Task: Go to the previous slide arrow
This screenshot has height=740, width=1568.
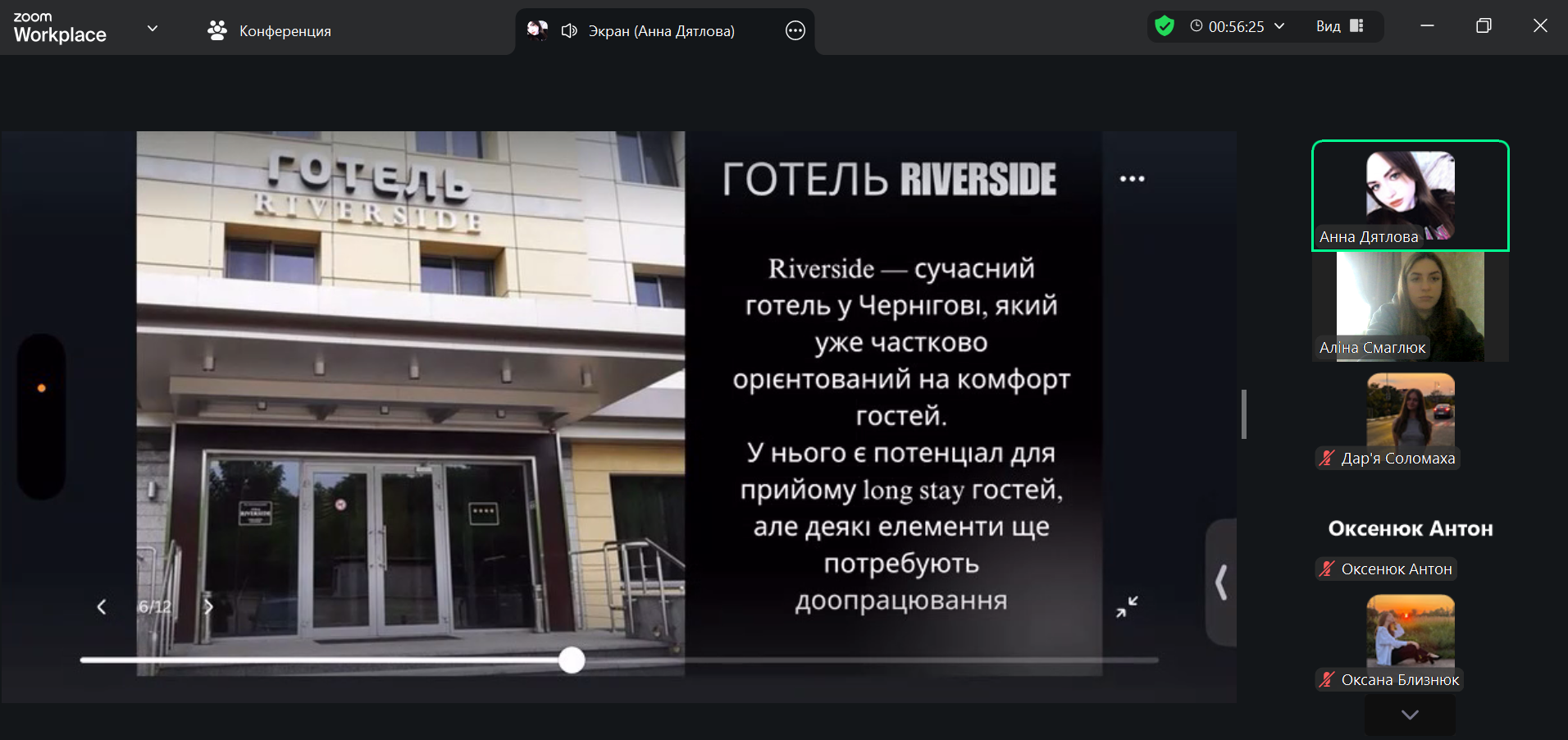Action: tap(102, 607)
